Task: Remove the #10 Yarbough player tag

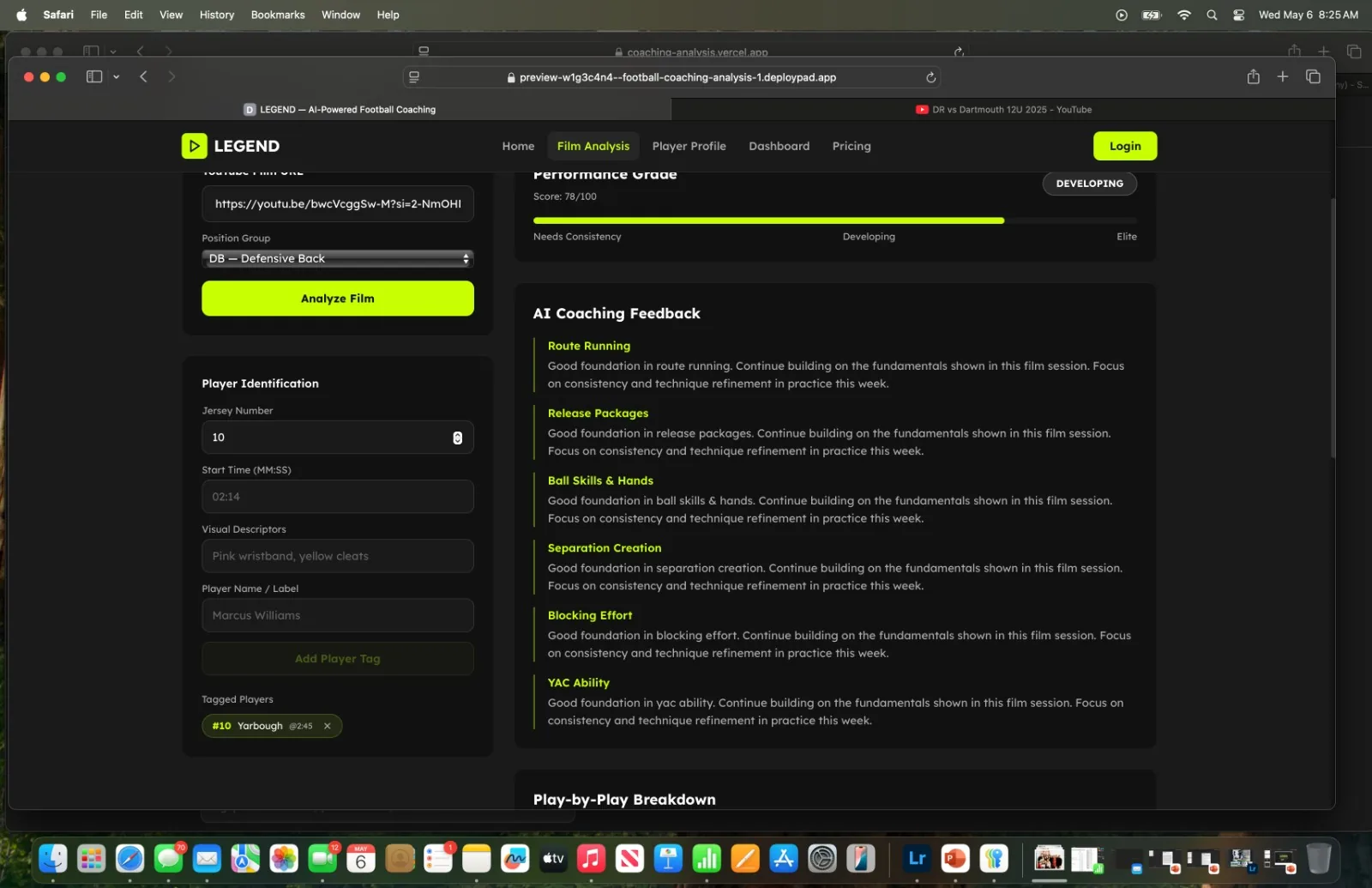Action: pos(327,726)
